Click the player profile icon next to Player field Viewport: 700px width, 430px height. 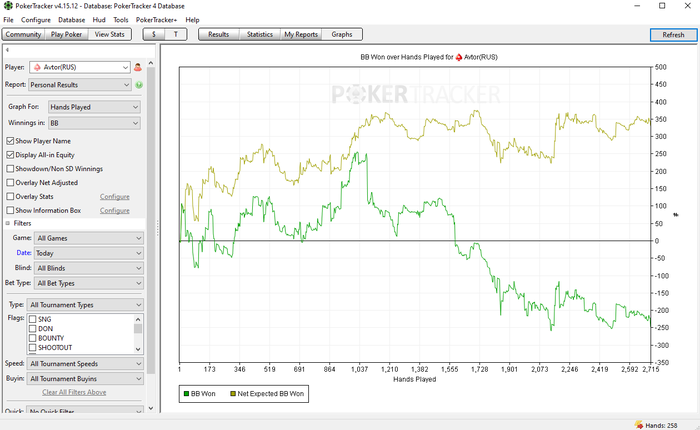tap(138, 67)
